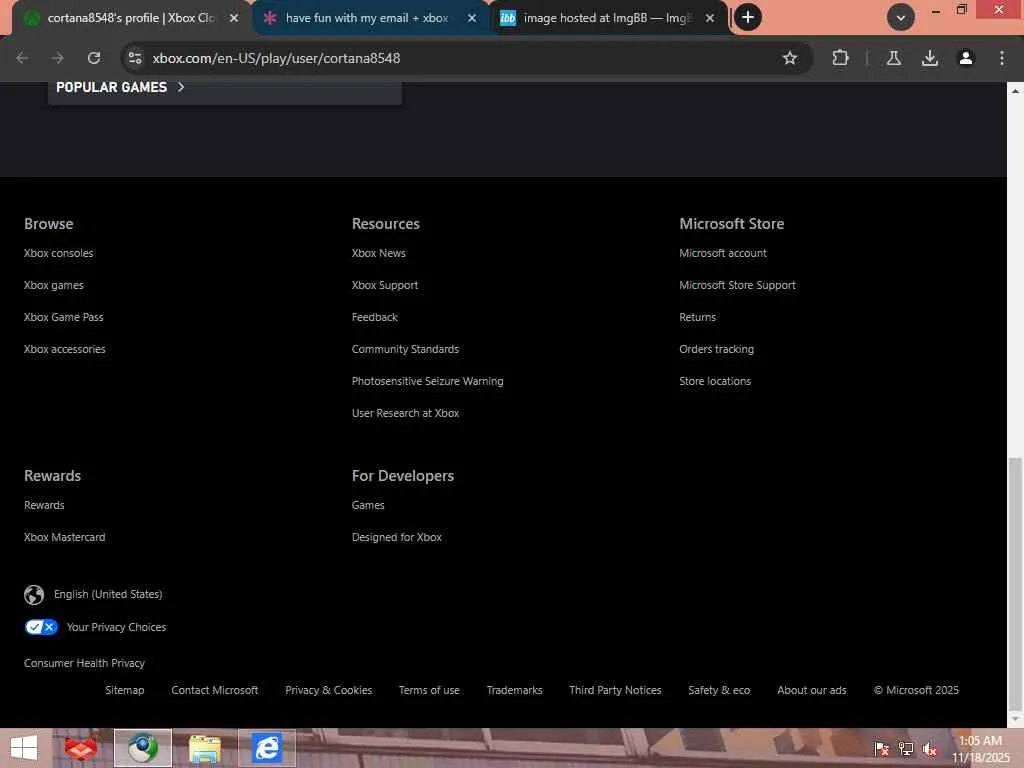Expand the Popular Games section chevron
Viewport: 1024px width, 768px height.
point(181,87)
